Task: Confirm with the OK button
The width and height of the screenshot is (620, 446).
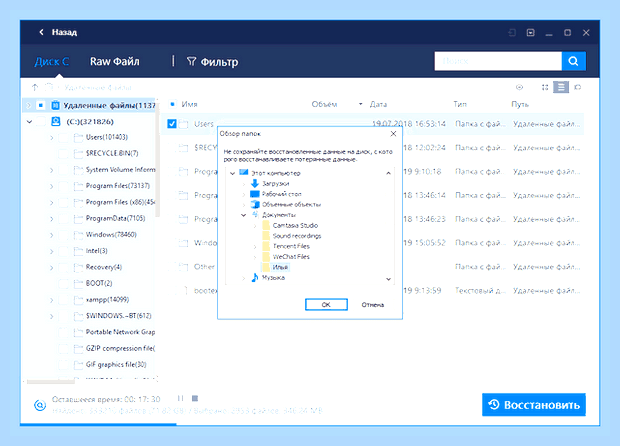Action: (326, 304)
